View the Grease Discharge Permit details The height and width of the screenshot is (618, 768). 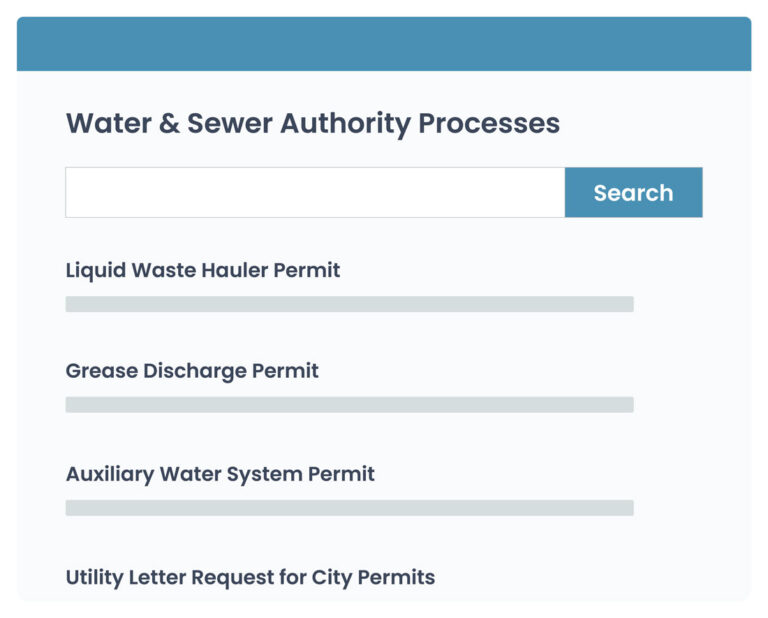click(192, 371)
